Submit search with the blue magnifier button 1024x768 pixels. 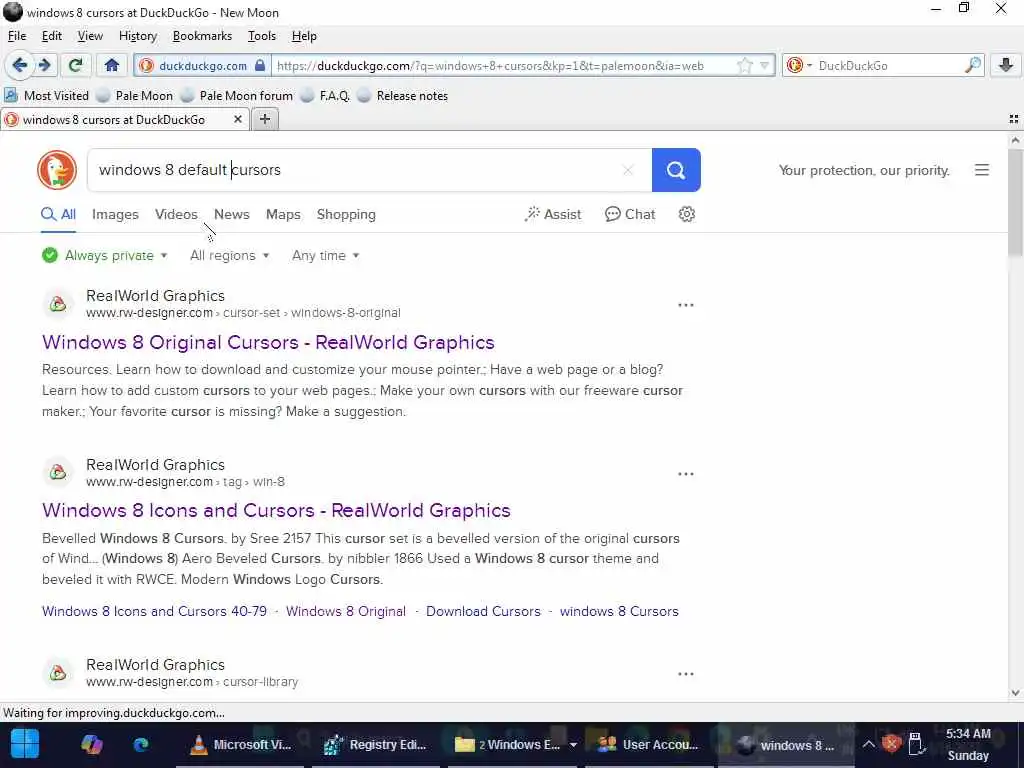click(676, 170)
